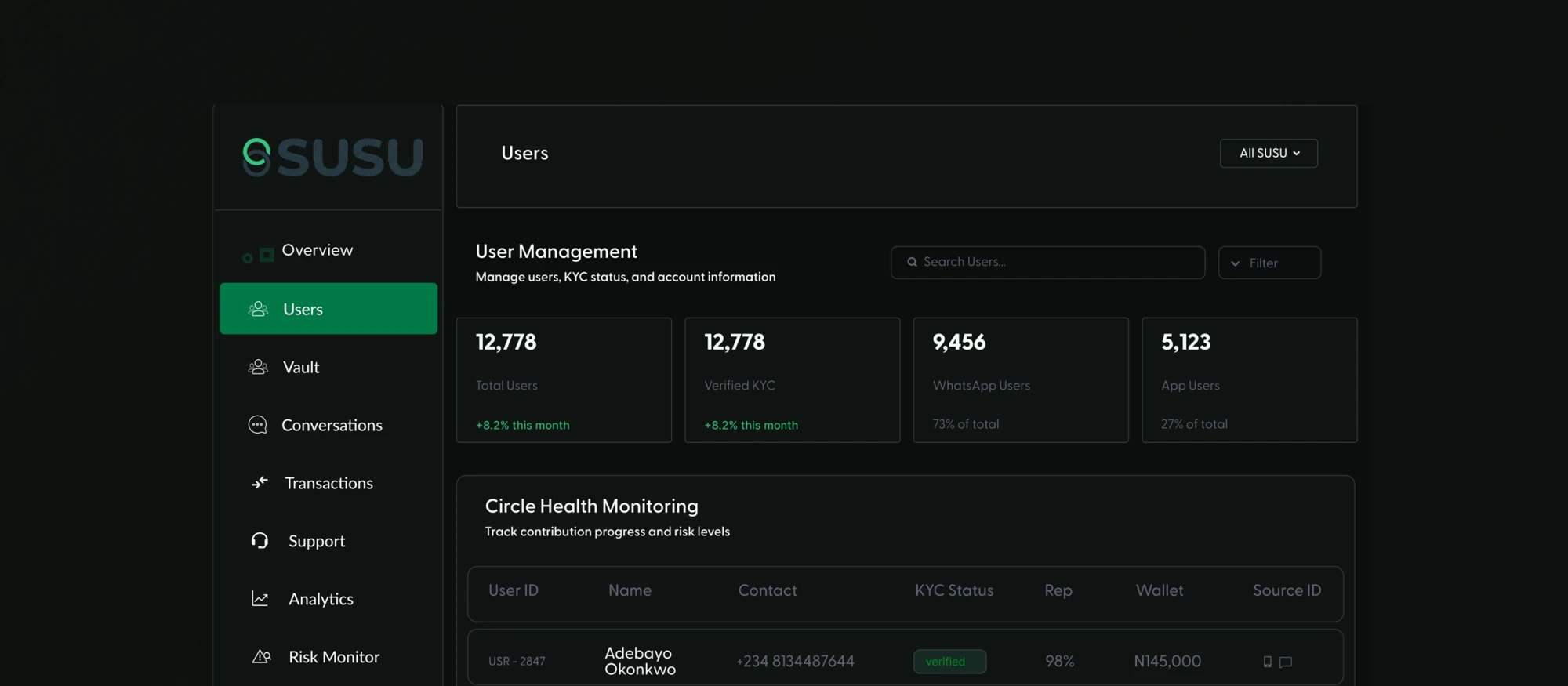Click the Analytics chart icon
The height and width of the screenshot is (686, 1568).
(260, 599)
